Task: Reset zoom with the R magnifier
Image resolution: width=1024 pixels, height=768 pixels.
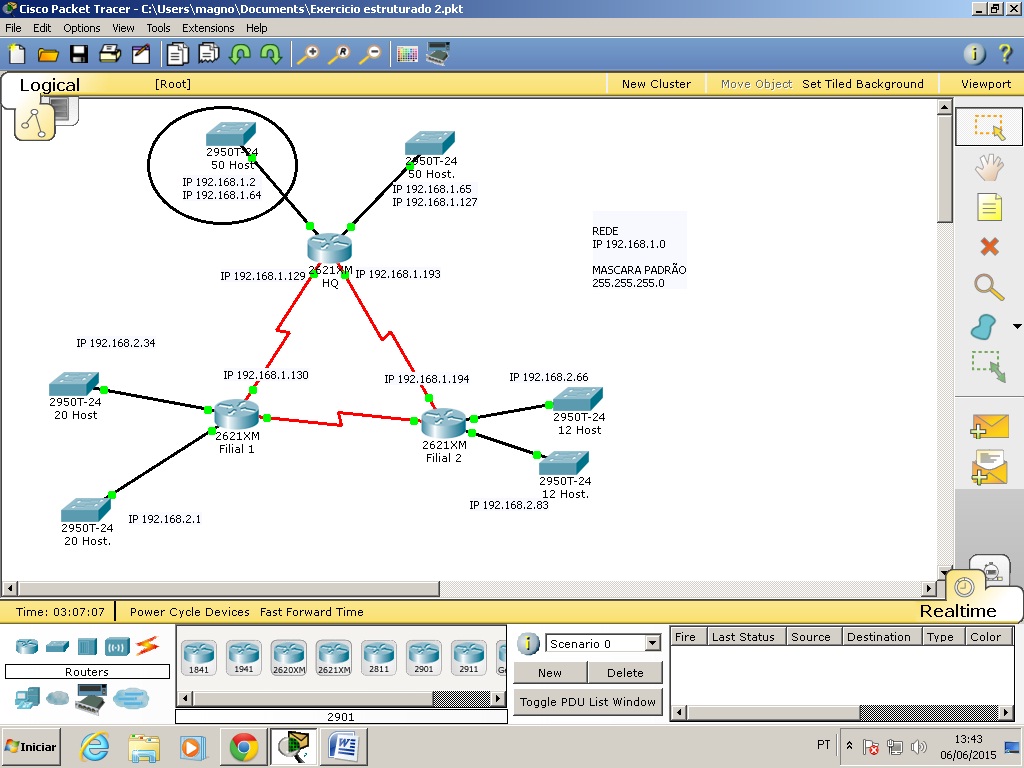Action: [x=339, y=54]
